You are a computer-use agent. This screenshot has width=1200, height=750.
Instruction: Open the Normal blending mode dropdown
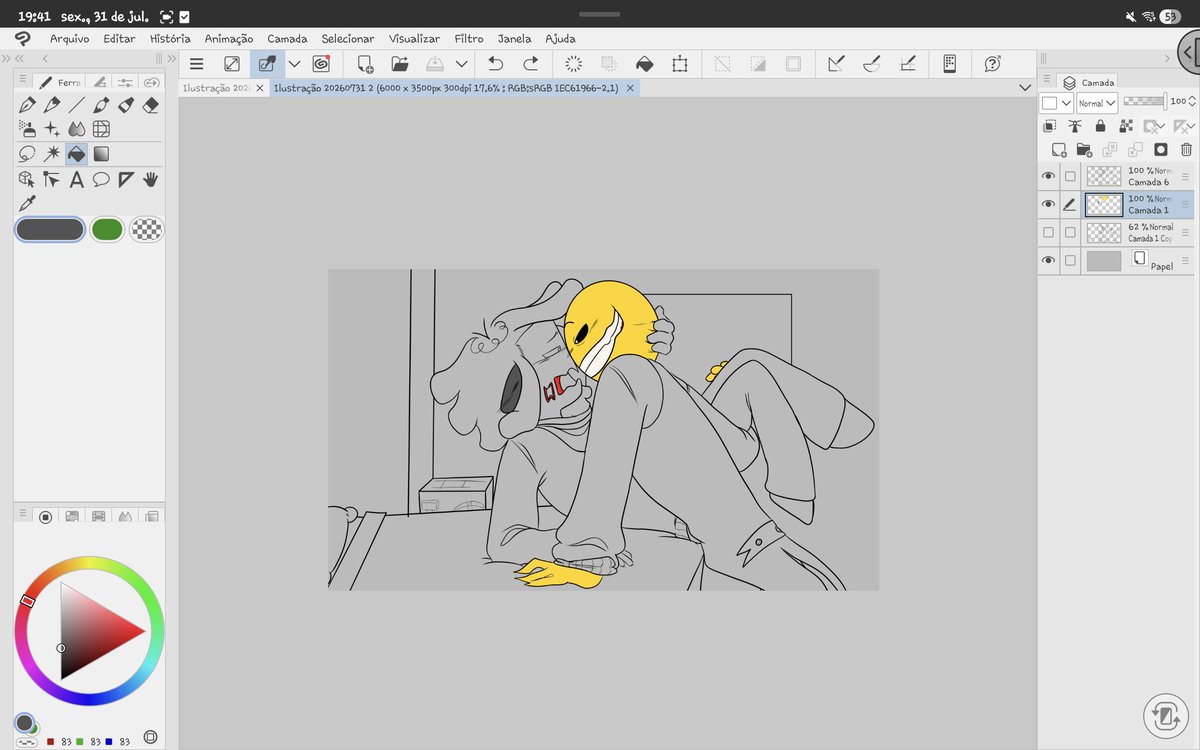point(1097,103)
